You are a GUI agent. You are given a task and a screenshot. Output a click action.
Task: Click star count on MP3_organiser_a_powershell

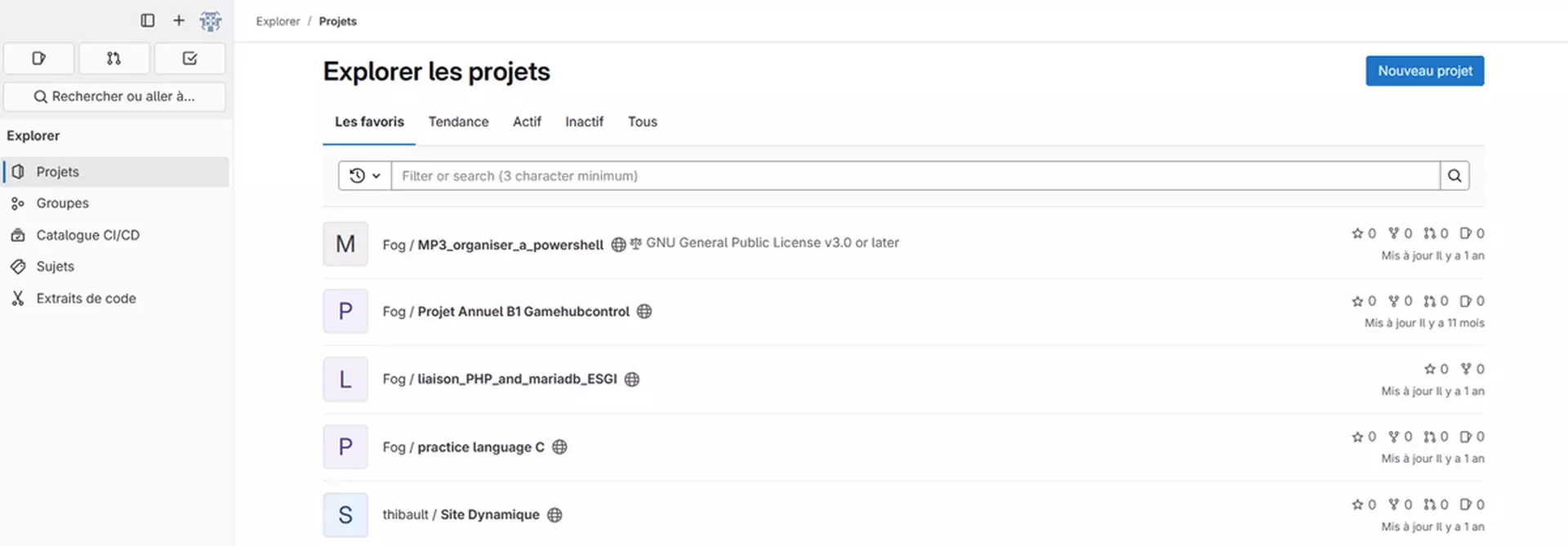1363,233
